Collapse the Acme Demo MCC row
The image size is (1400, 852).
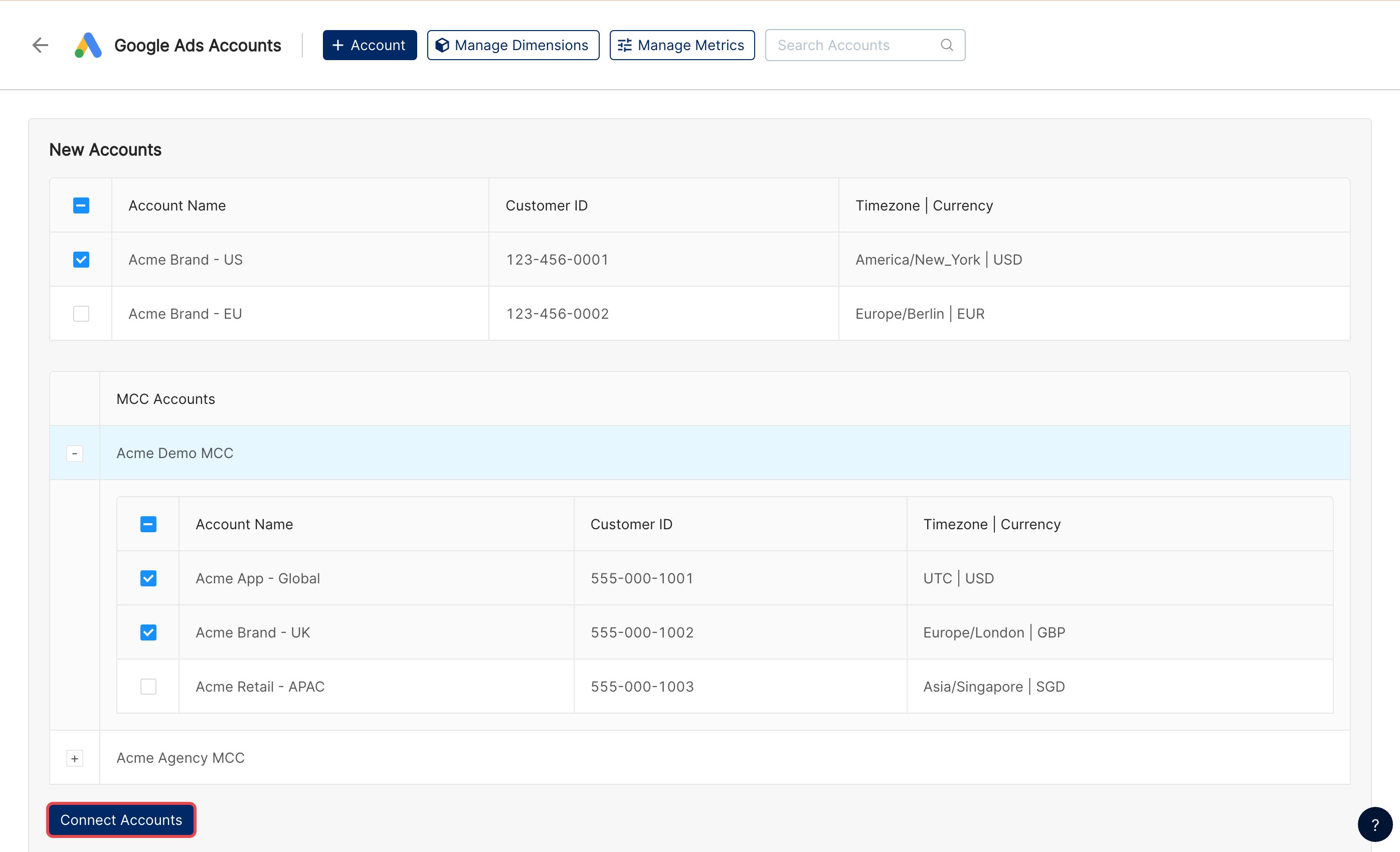tap(74, 453)
